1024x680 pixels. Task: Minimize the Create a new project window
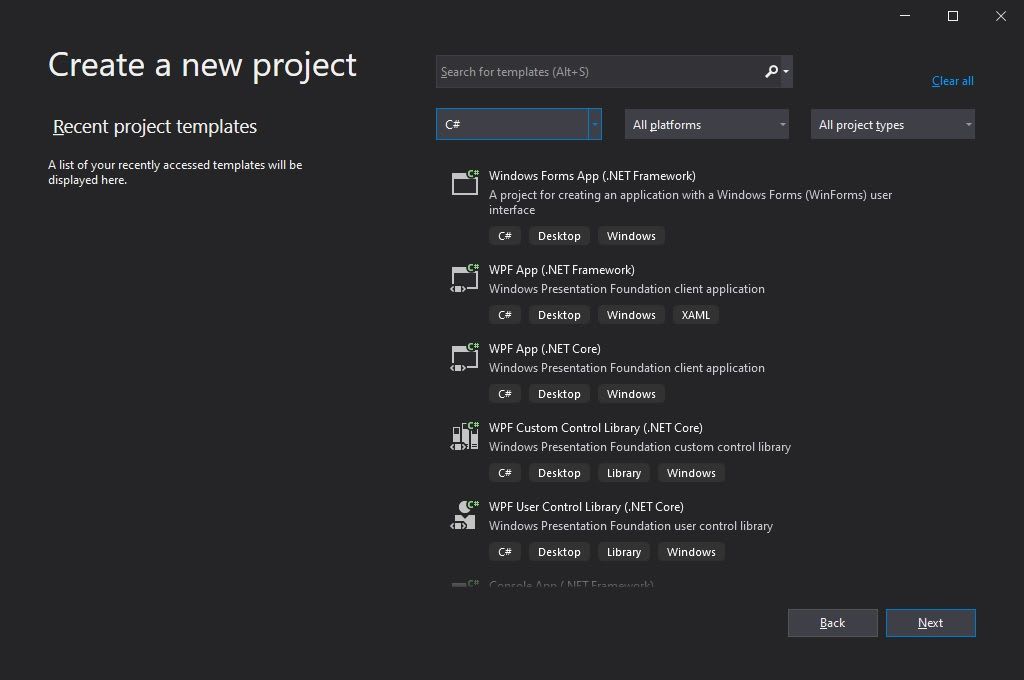click(904, 16)
